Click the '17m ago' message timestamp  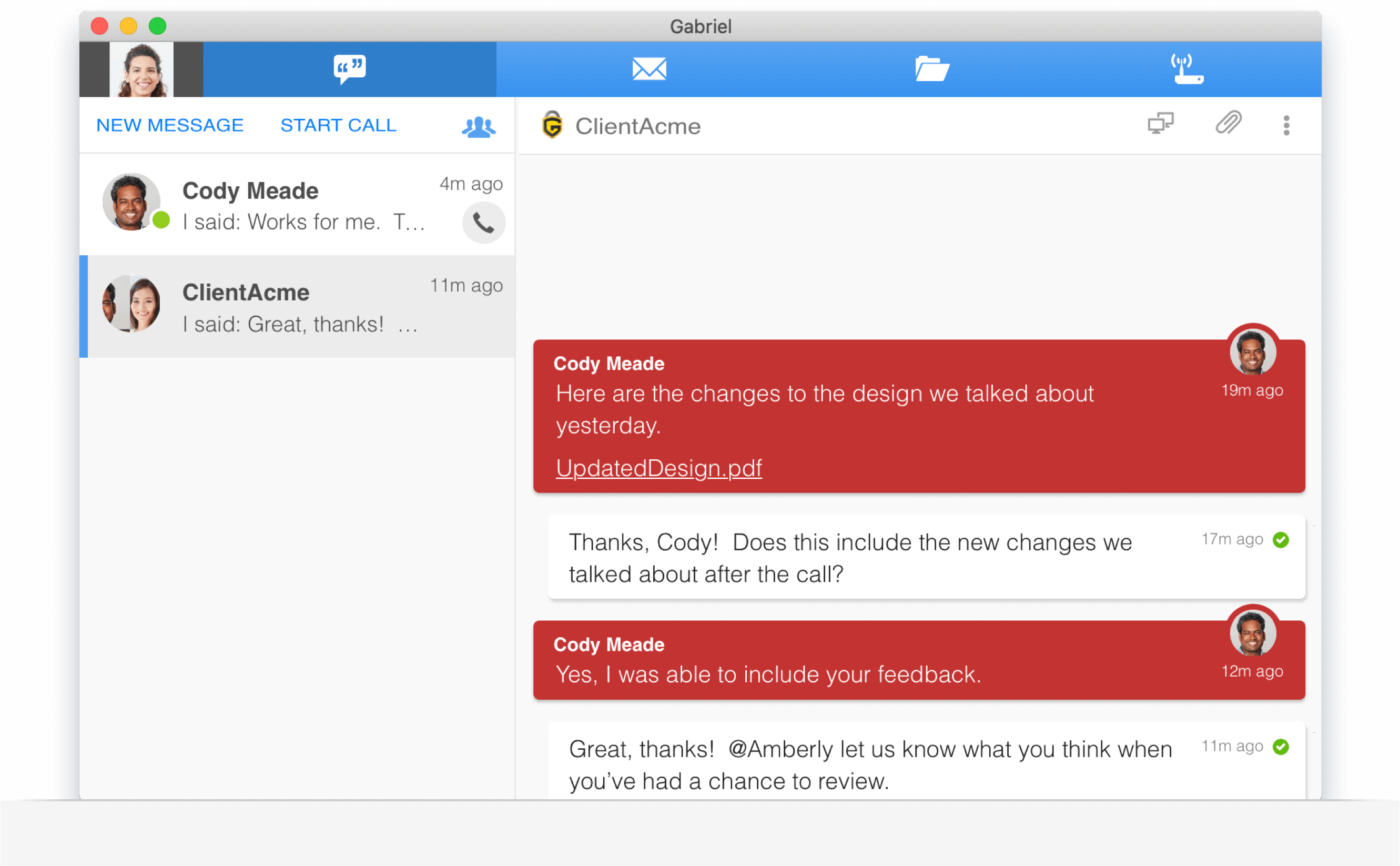pyautogui.click(x=1232, y=539)
